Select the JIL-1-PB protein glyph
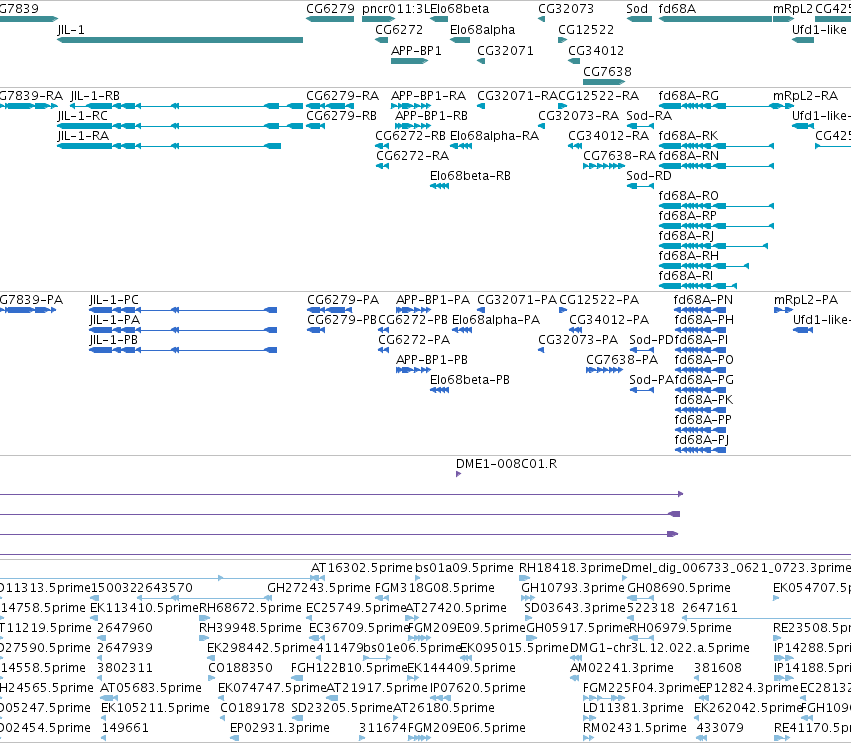851x743 pixels. coord(183,350)
